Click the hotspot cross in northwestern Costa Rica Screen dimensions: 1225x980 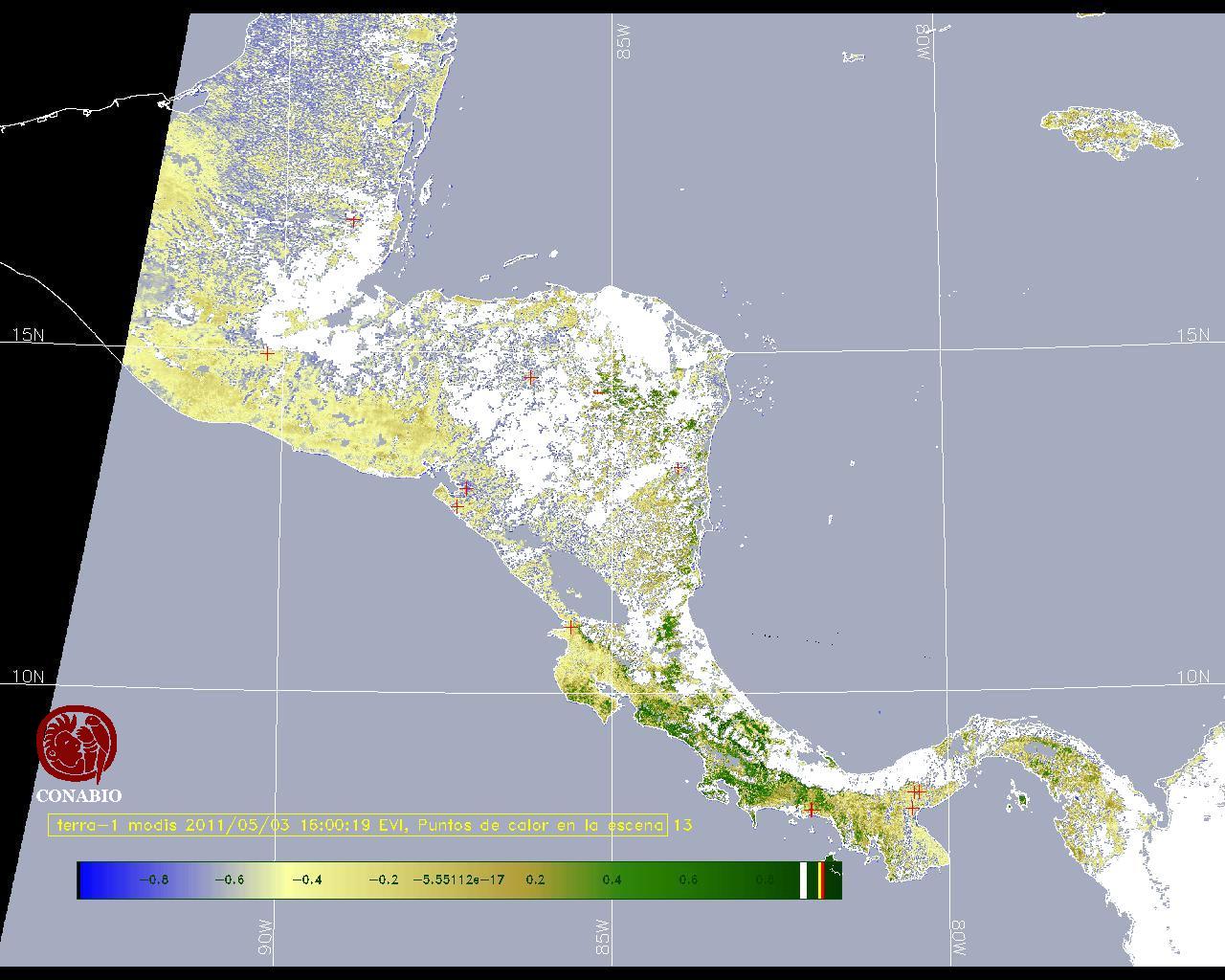(571, 628)
